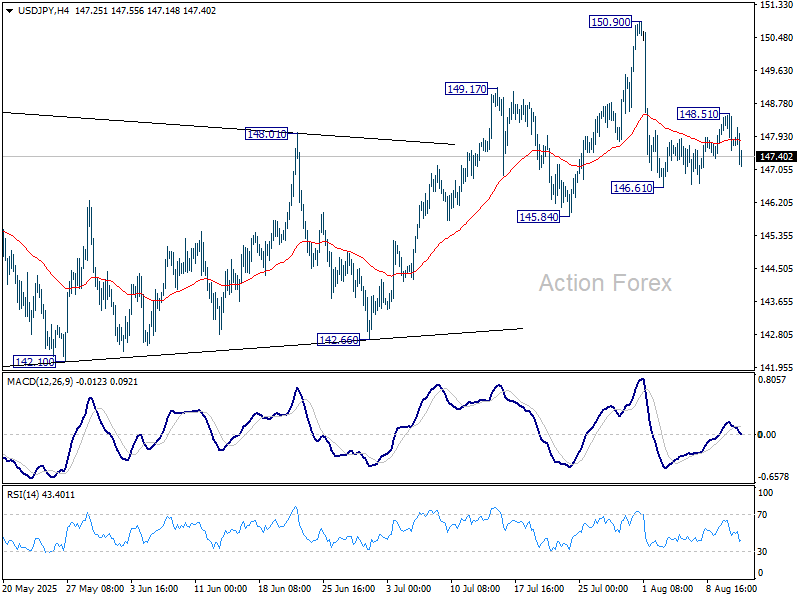Click the RSI(14) indicator label

[25, 494]
